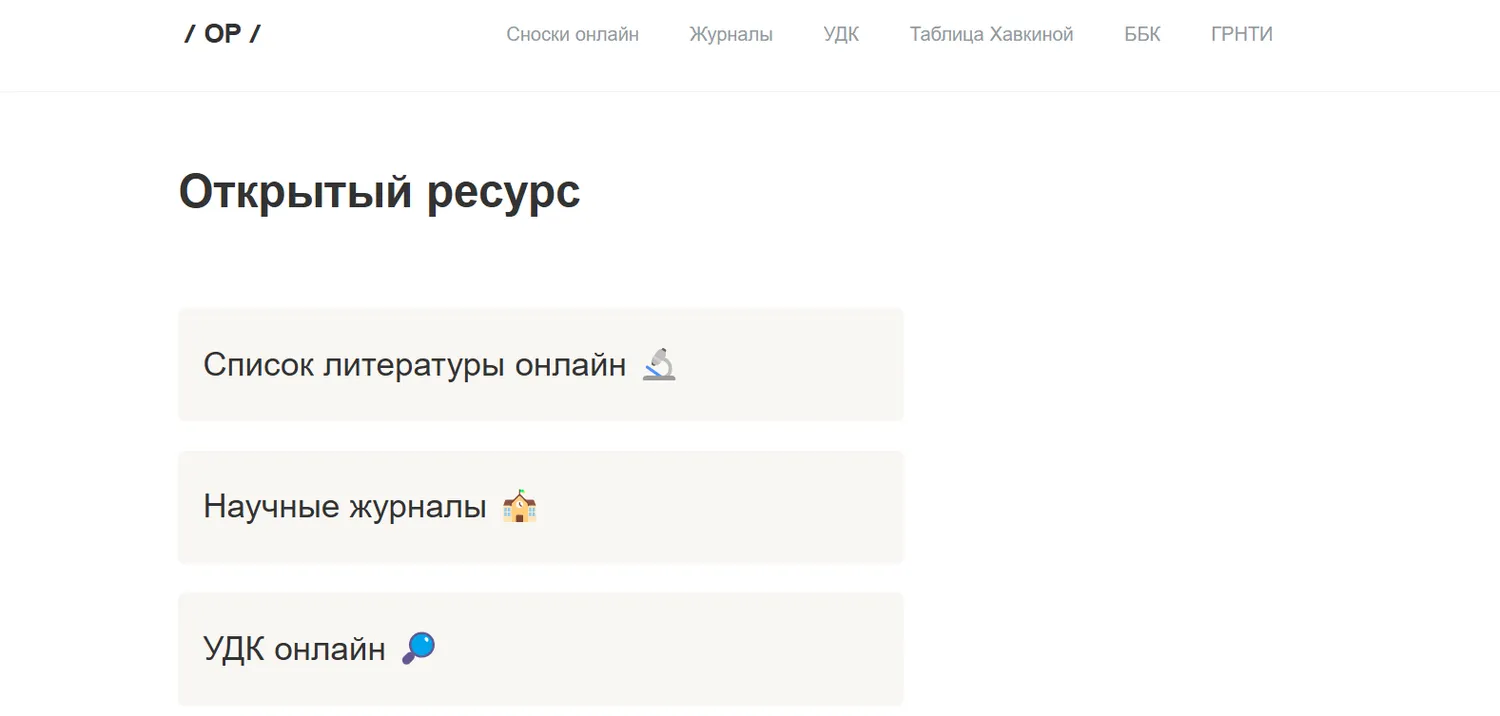Click the microscope emoji icon

(659, 365)
